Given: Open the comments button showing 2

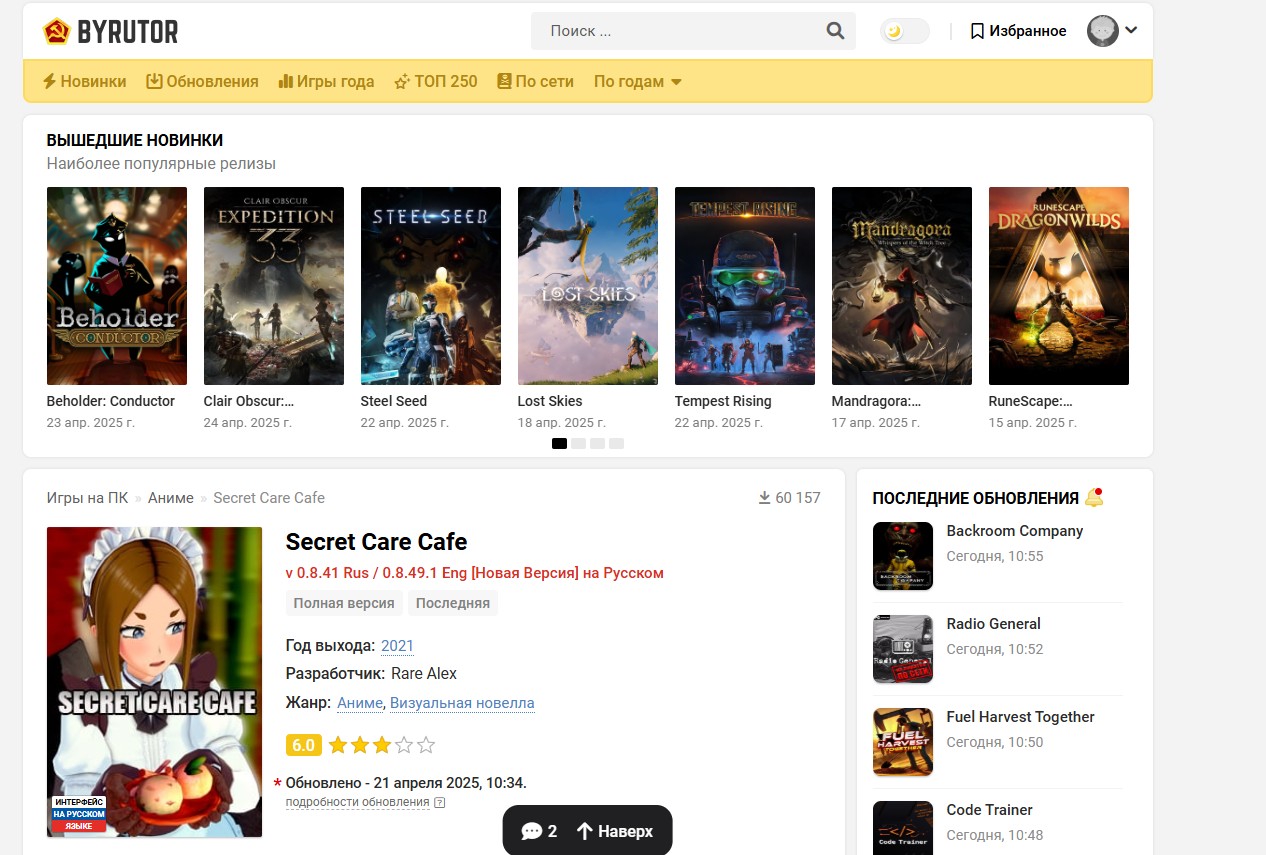Looking at the screenshot, I should coord(540,831).
